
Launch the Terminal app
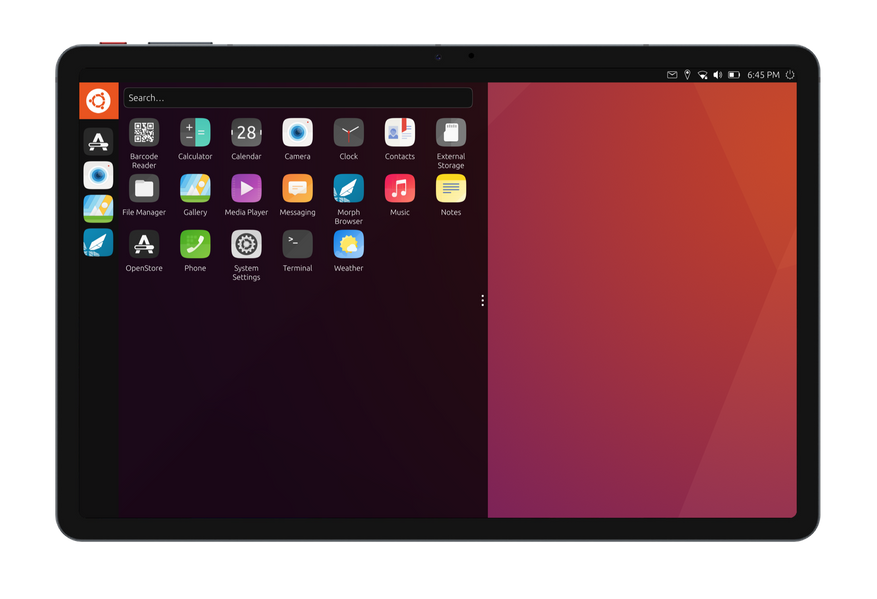298,244
